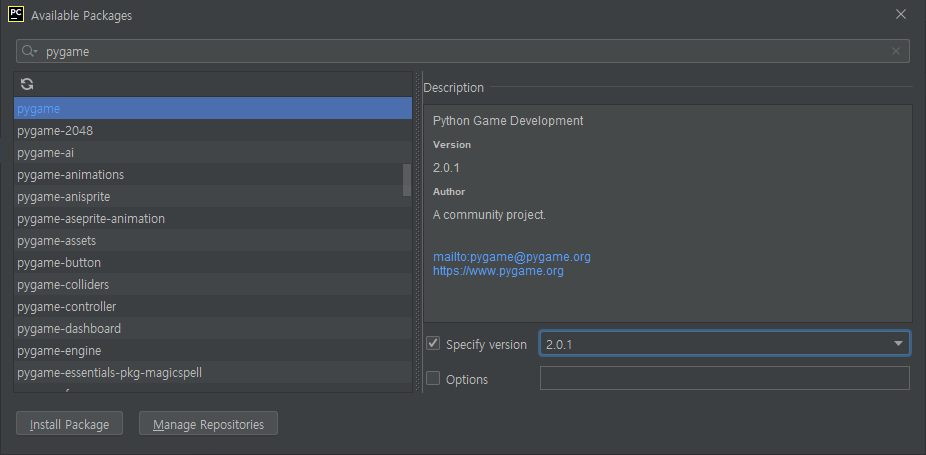The height and width of the screenshot is (455, 926).
Task: Select pygame-aseprite-animation package
Action: click(x=213, y=219)
